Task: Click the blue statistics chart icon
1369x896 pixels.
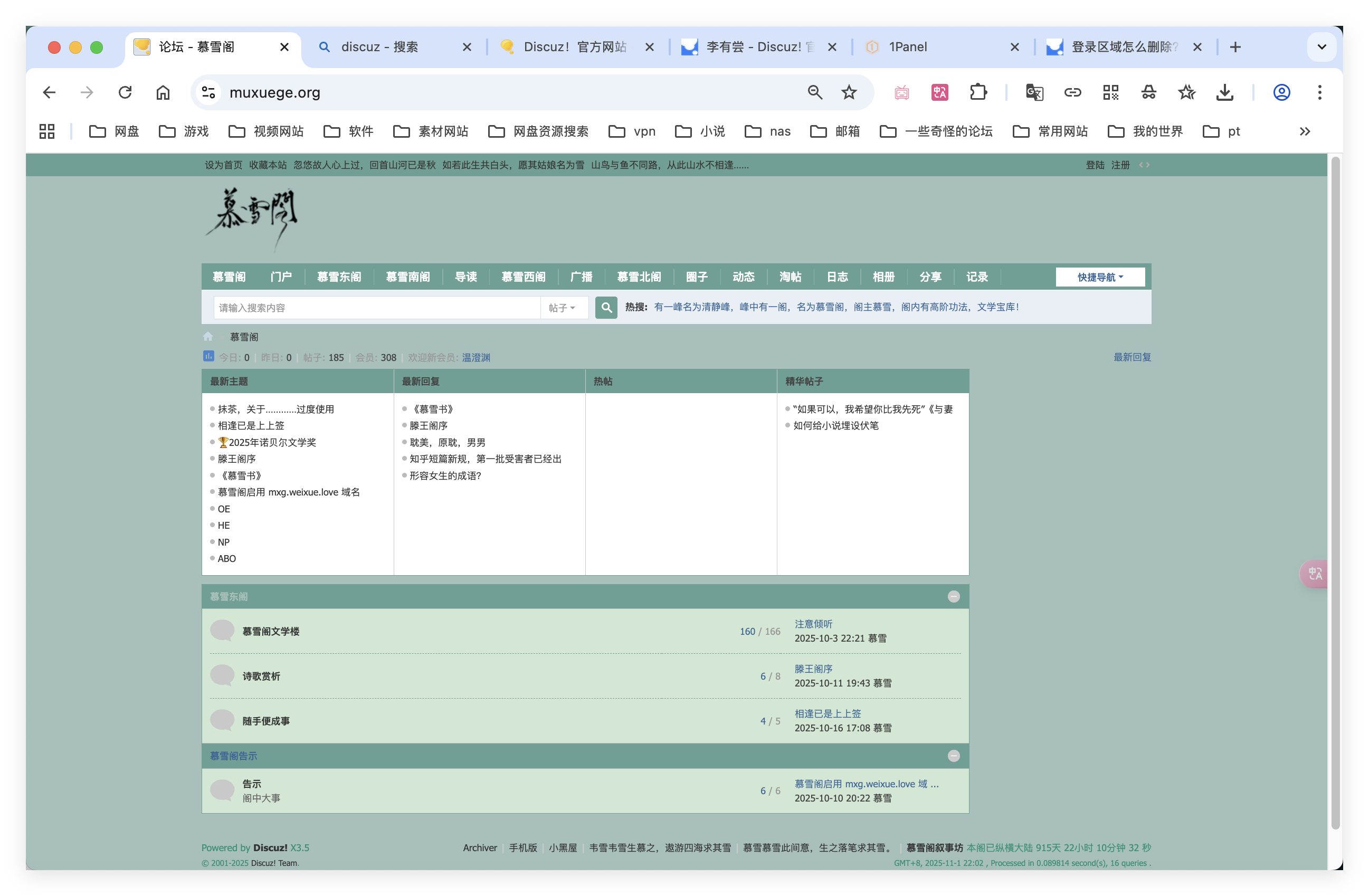Action: click(208, 357)
